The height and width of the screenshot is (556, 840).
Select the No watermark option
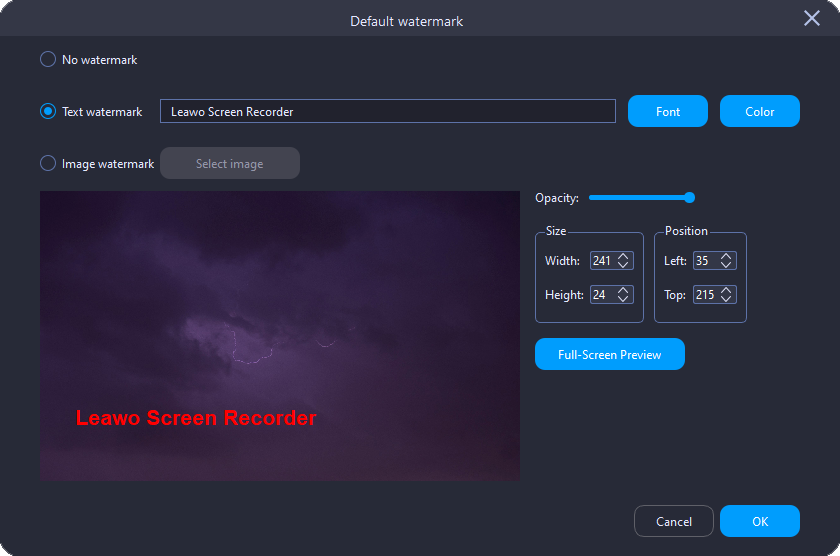click(x=48, y=59)
